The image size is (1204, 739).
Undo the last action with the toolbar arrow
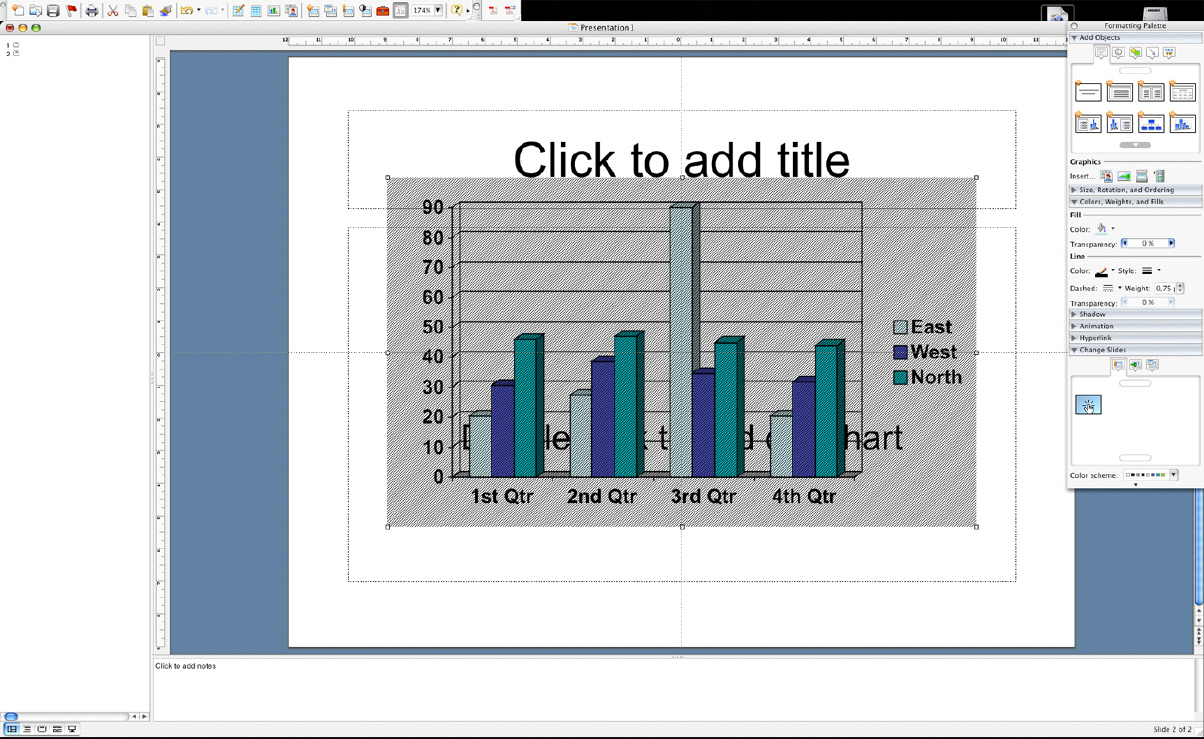pyautogui.click(x=186, y=10)
